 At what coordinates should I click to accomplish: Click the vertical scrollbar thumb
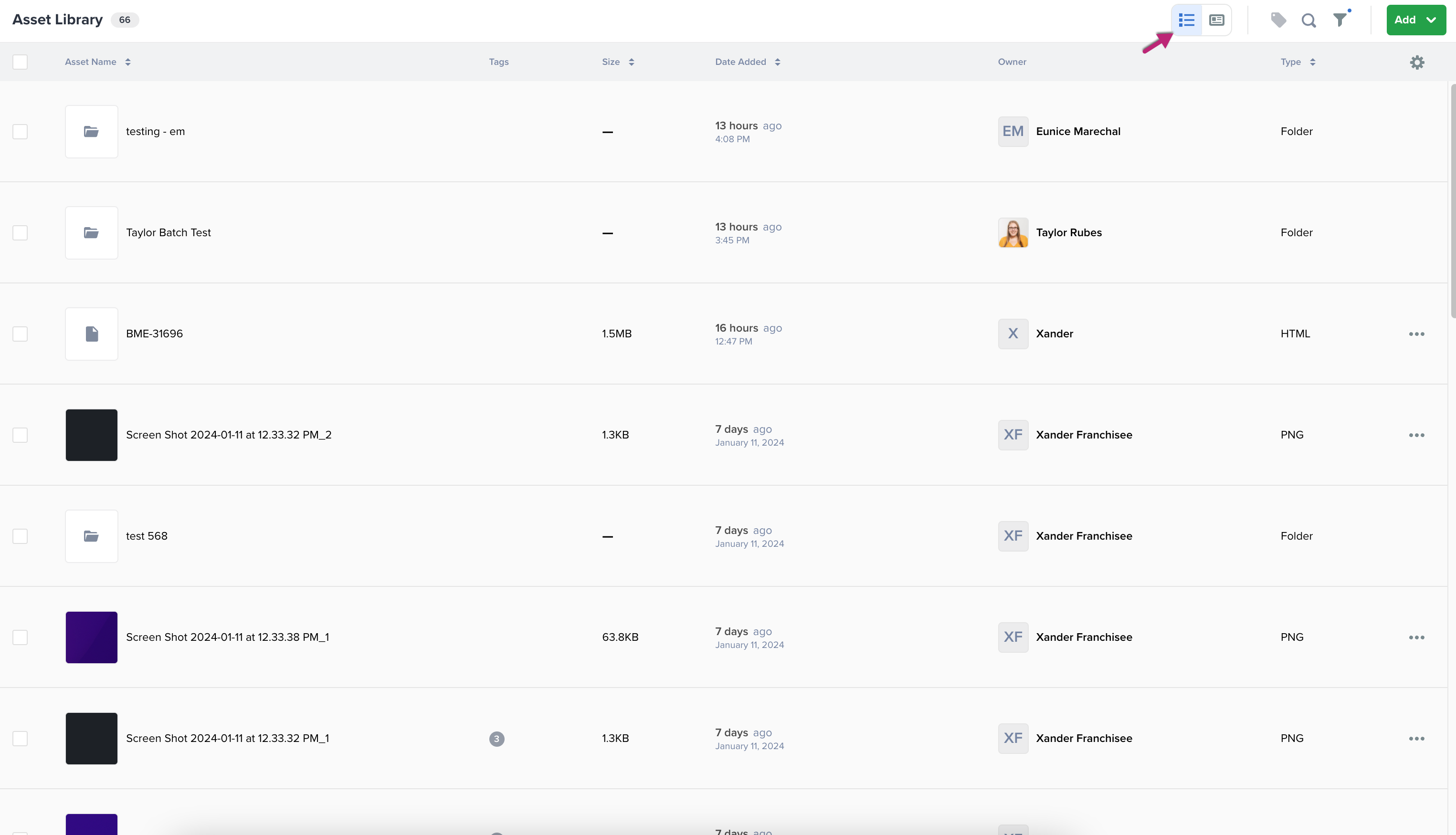[1453, 201]
